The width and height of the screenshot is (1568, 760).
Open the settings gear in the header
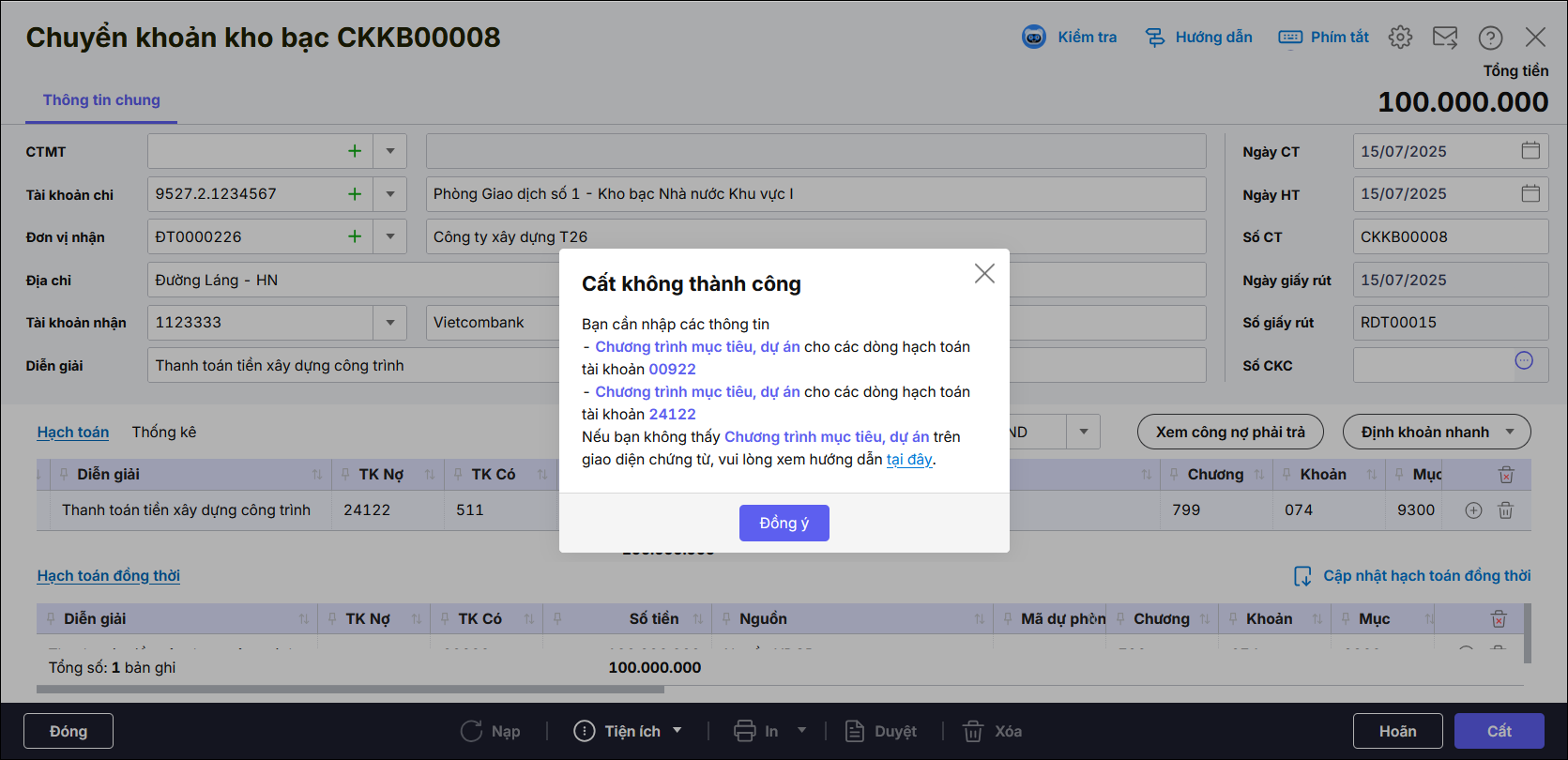pyautogui.click(x=1400, y=38)
